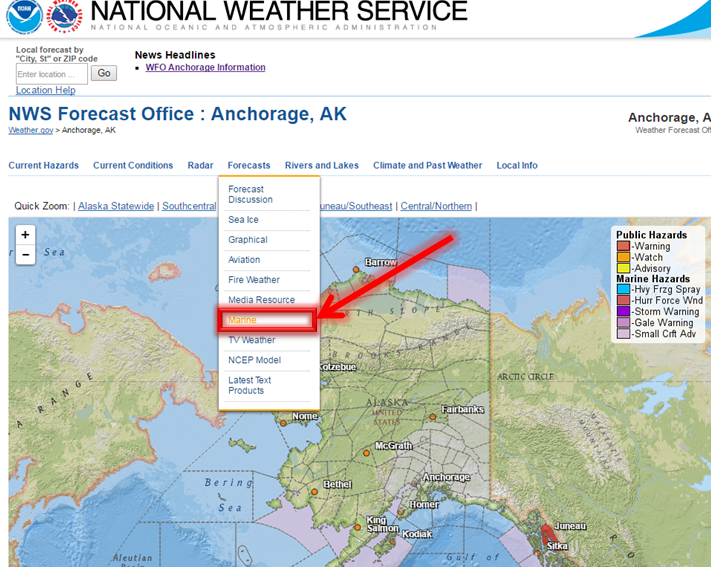Open the Current Conditions menu
The image size is (711, 567).
coord(133,166)
